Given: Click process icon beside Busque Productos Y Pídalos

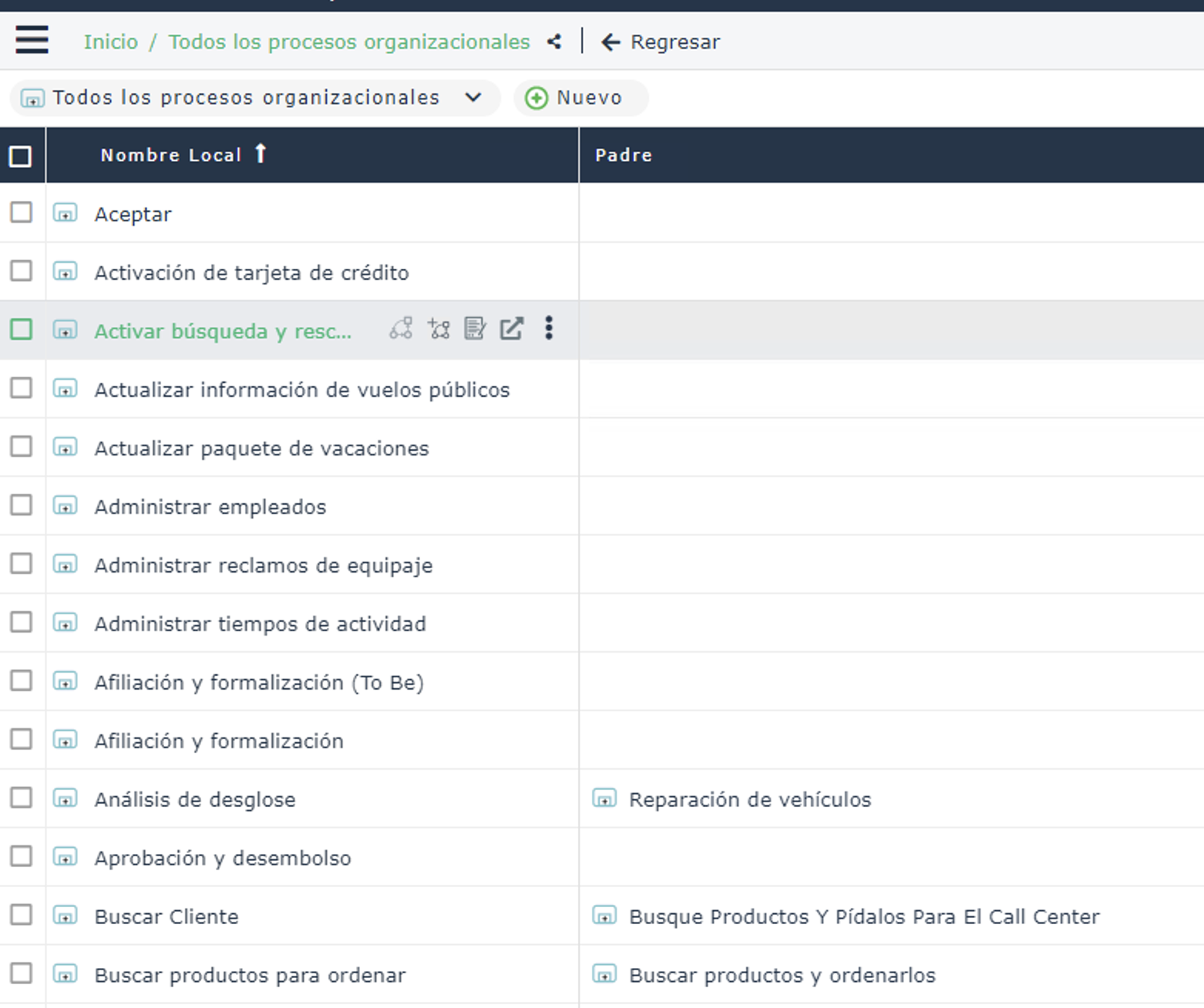Looking at the screenshot, I should tap(604, 916).
